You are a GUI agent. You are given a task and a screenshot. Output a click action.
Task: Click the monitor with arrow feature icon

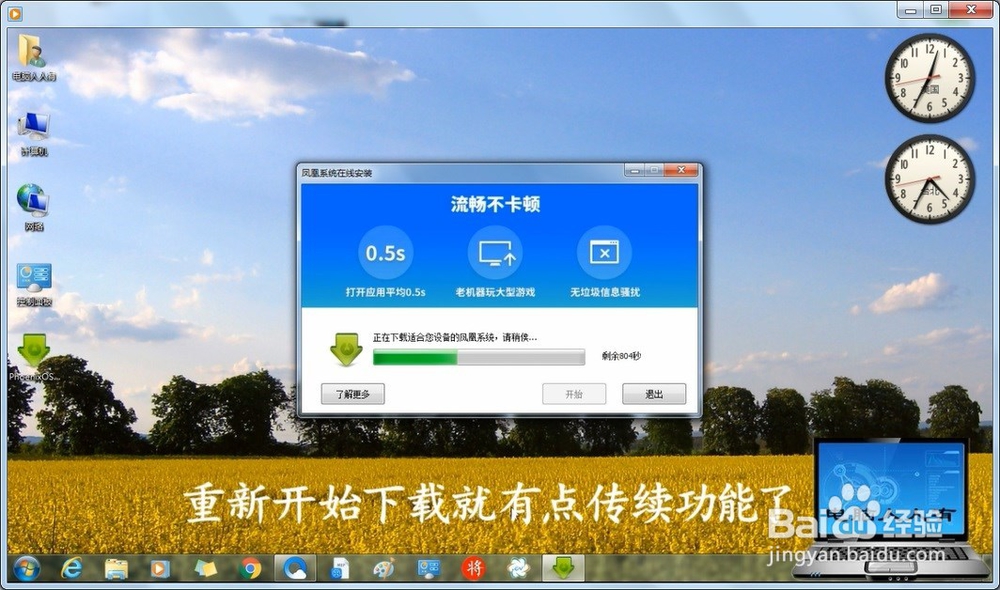coord(496,253)
